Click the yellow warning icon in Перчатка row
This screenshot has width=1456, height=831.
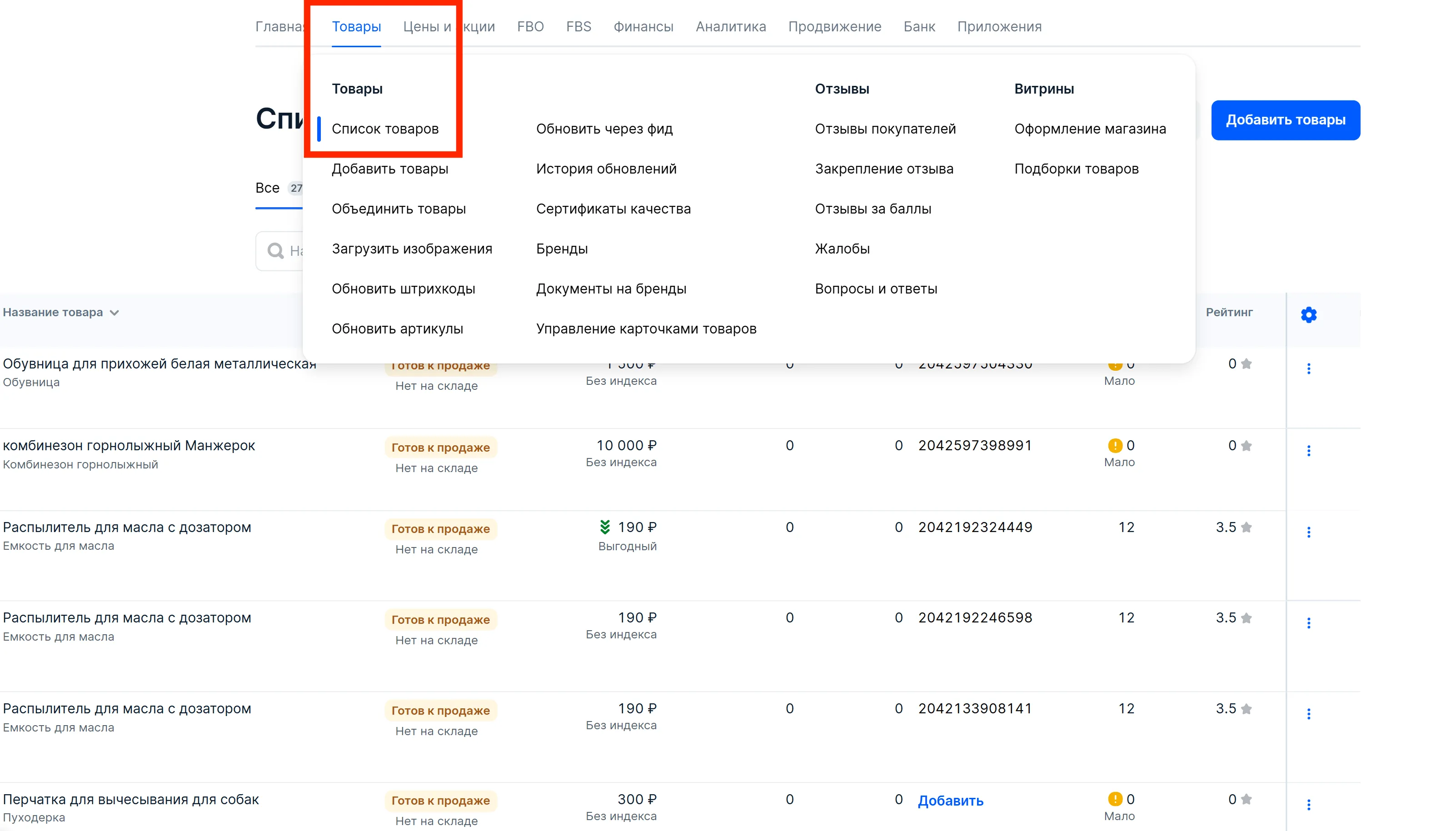(x=1114, y=799)
